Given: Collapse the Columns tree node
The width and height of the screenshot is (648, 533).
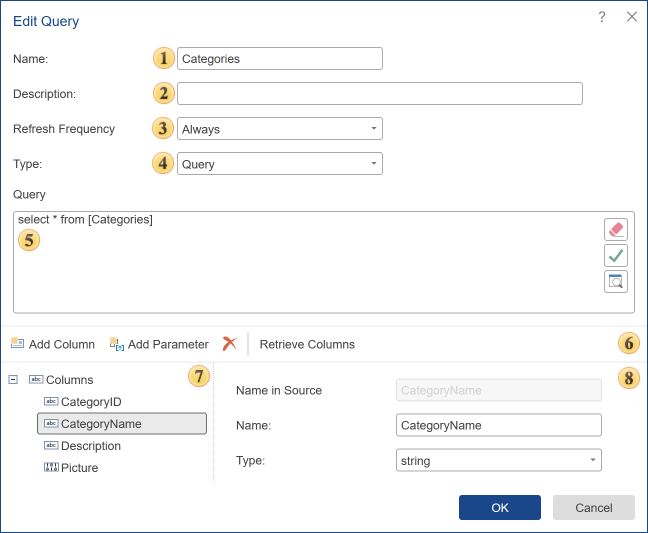Looking at the screenshot, I should [x=13, y=380].
